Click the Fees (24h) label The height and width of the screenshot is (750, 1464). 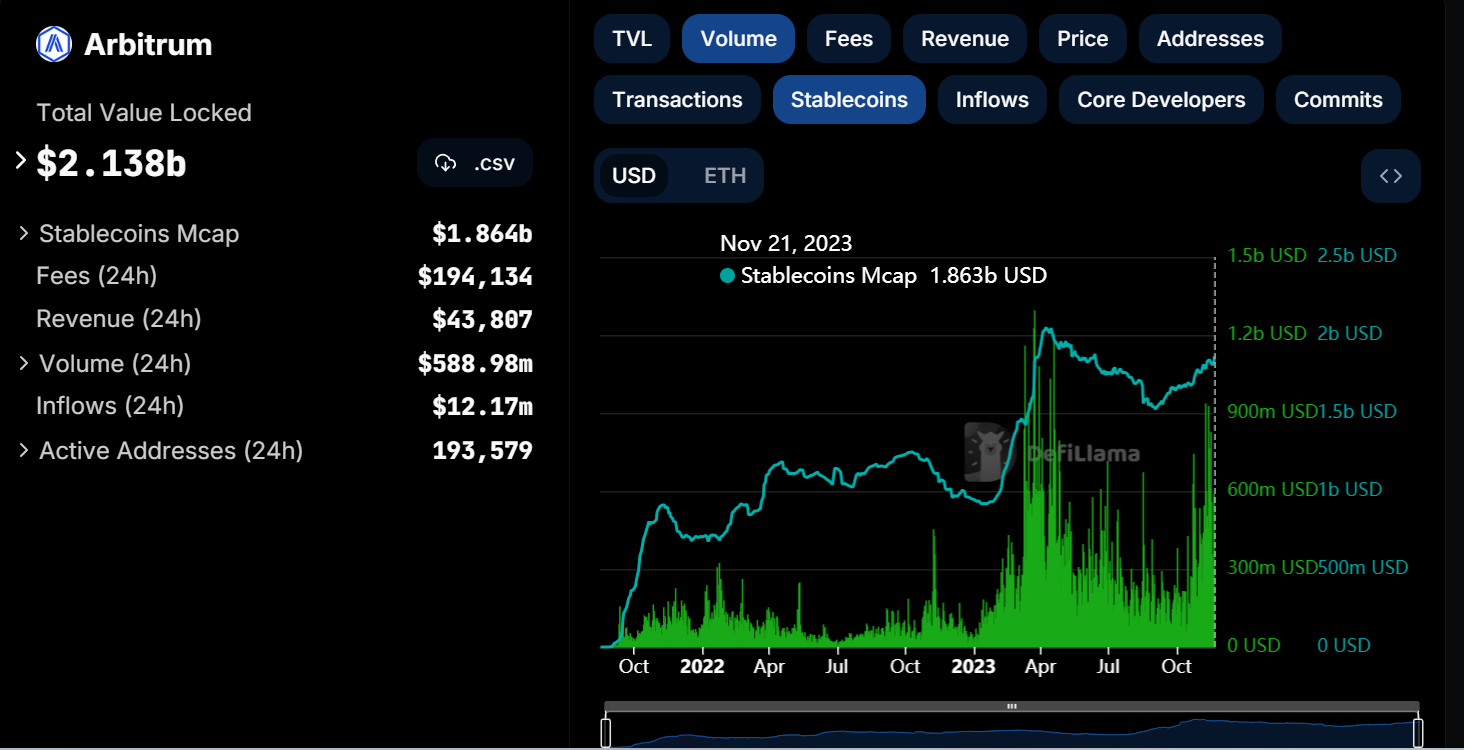(97, 275)
